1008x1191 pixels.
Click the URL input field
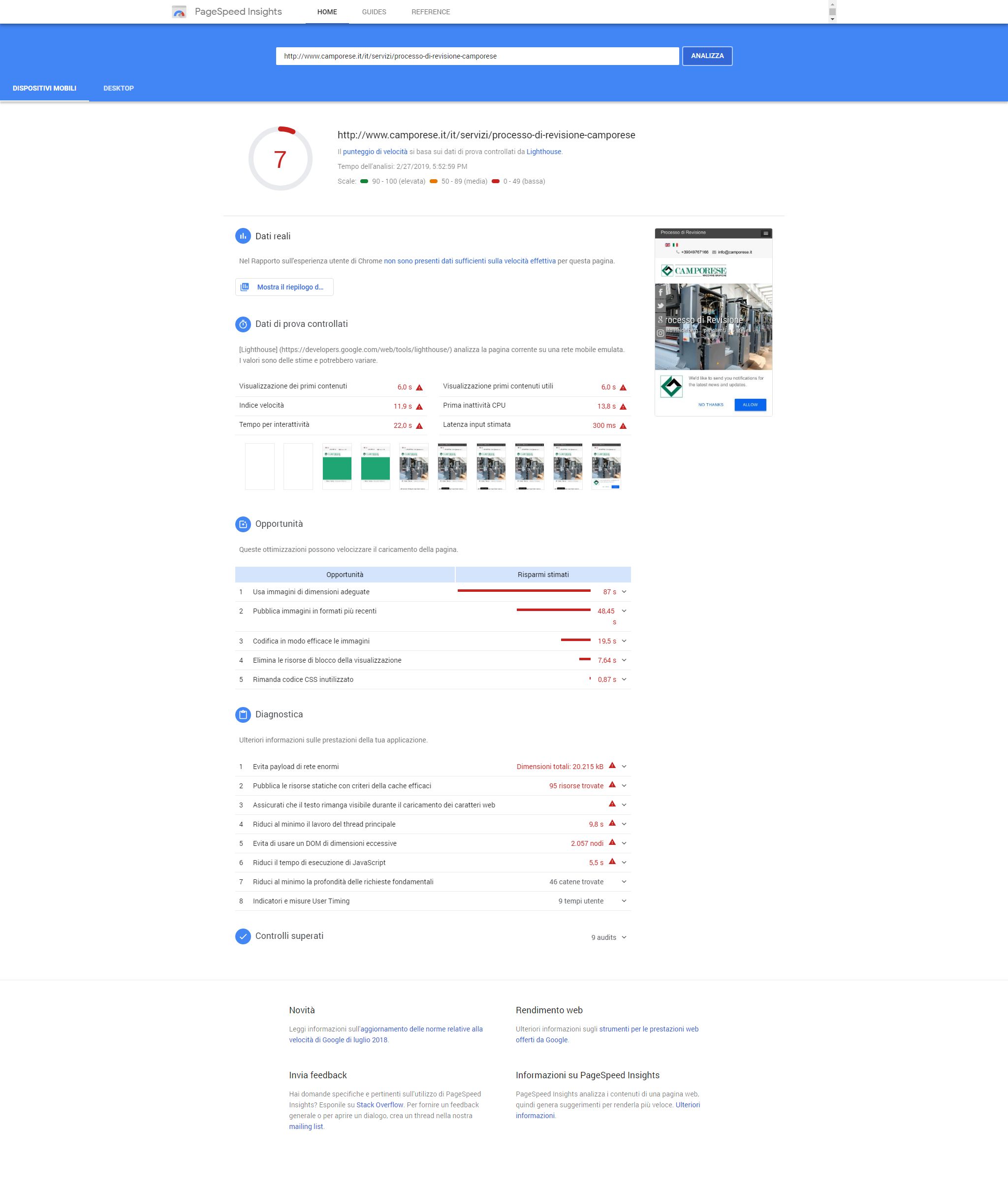pyautogui.click(x=477, y=56)
